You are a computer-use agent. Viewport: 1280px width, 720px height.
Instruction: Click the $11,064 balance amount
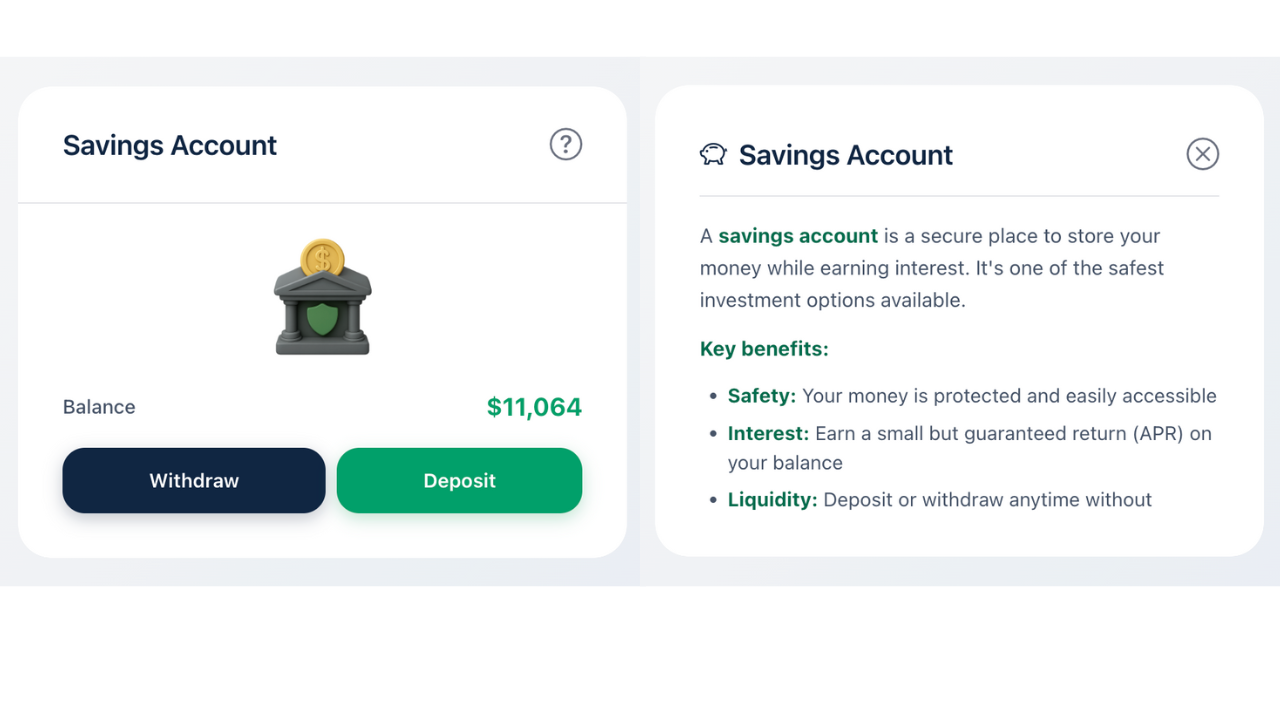click(x=534, y=407)
